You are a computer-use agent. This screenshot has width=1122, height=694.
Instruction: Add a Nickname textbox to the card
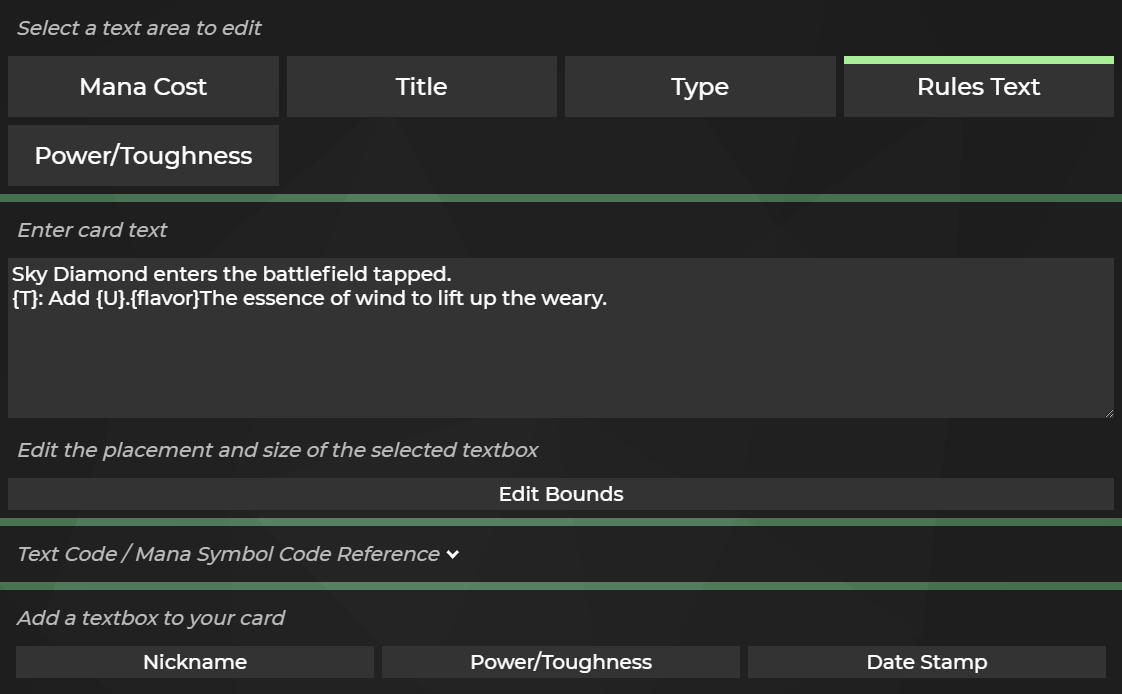pyautogui.click(x=195, y=662)
